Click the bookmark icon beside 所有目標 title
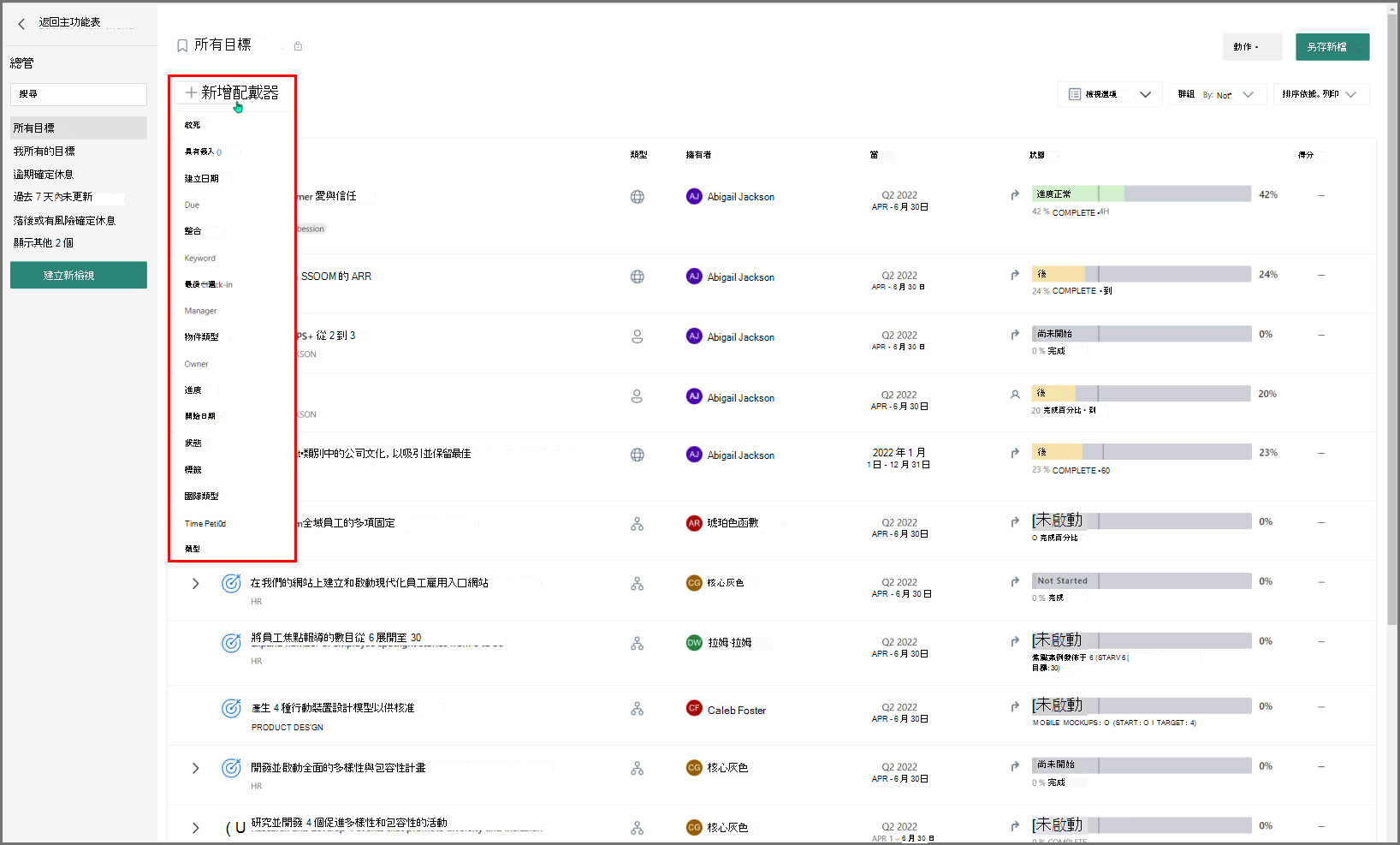The image size is (1400, 845). (x=182, y=45)
